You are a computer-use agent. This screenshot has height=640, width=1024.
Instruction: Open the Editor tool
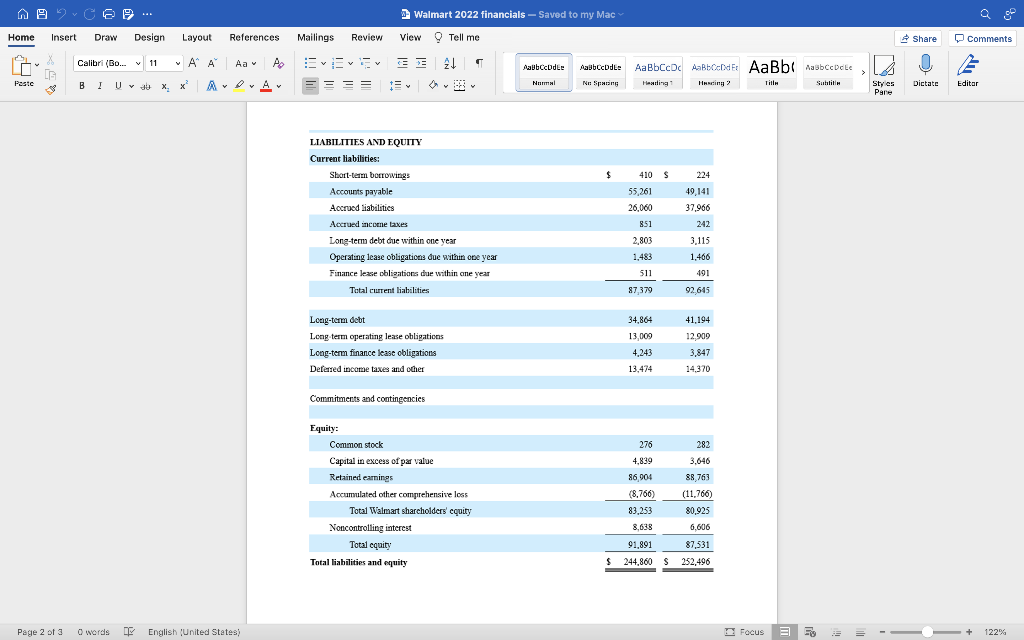(x=968, y=71)
